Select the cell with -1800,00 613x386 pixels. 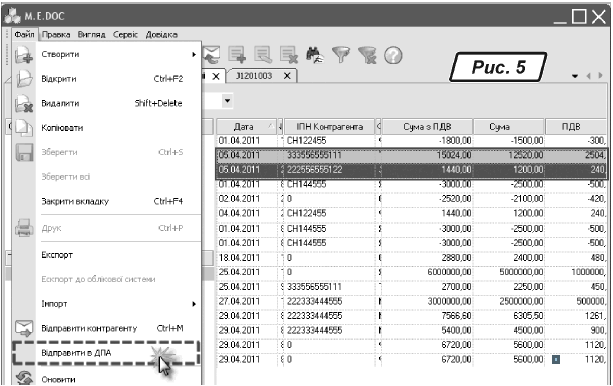tap(427, 141)
